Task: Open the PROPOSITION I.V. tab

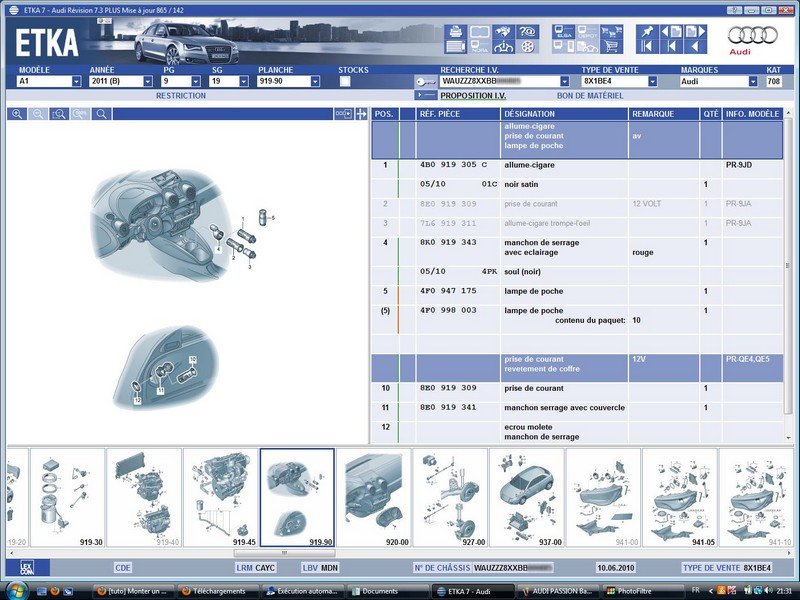Action: tap(473, 95)
